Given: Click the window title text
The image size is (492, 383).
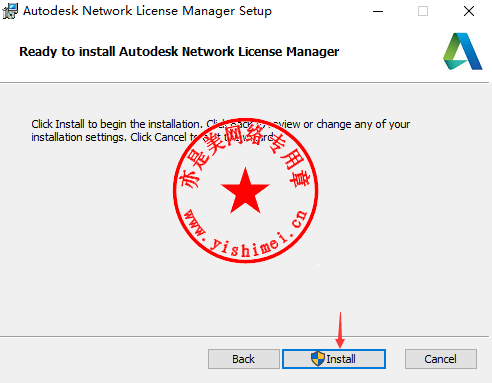Looking at the screenshot, I should (x=147, y=11).
